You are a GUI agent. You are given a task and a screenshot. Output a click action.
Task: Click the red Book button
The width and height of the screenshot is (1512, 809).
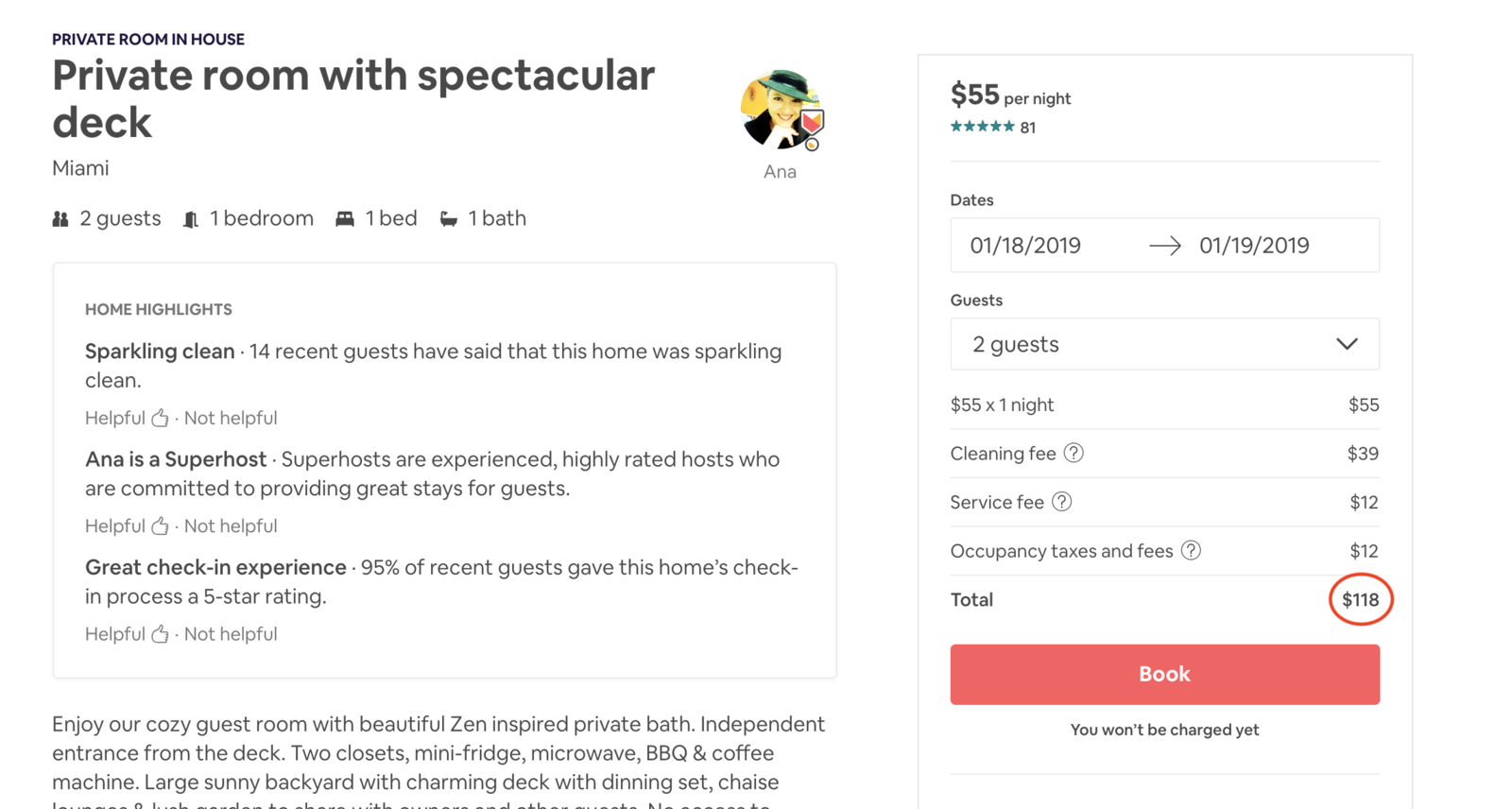point(1164,675)
